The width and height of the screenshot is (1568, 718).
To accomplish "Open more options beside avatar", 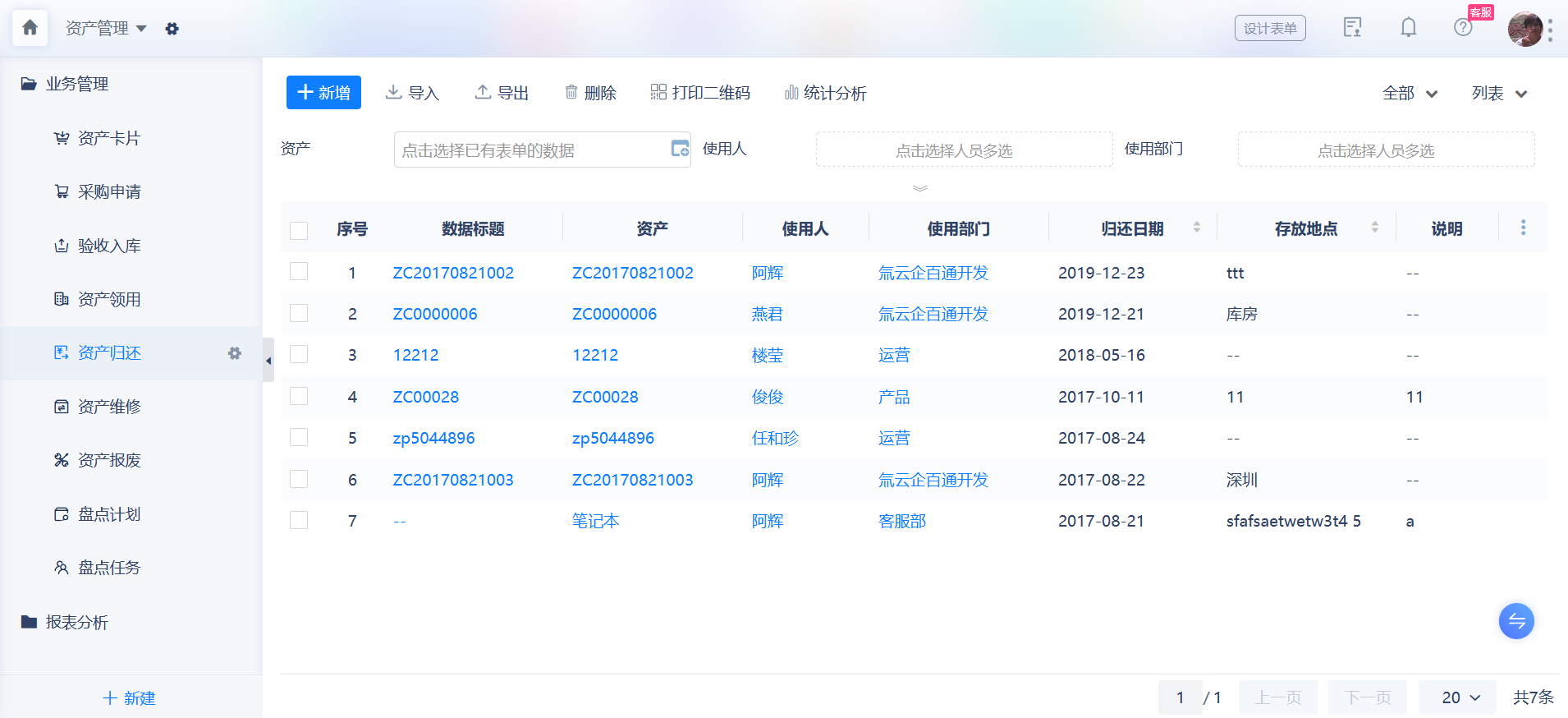I will (x=1550, y=30).
